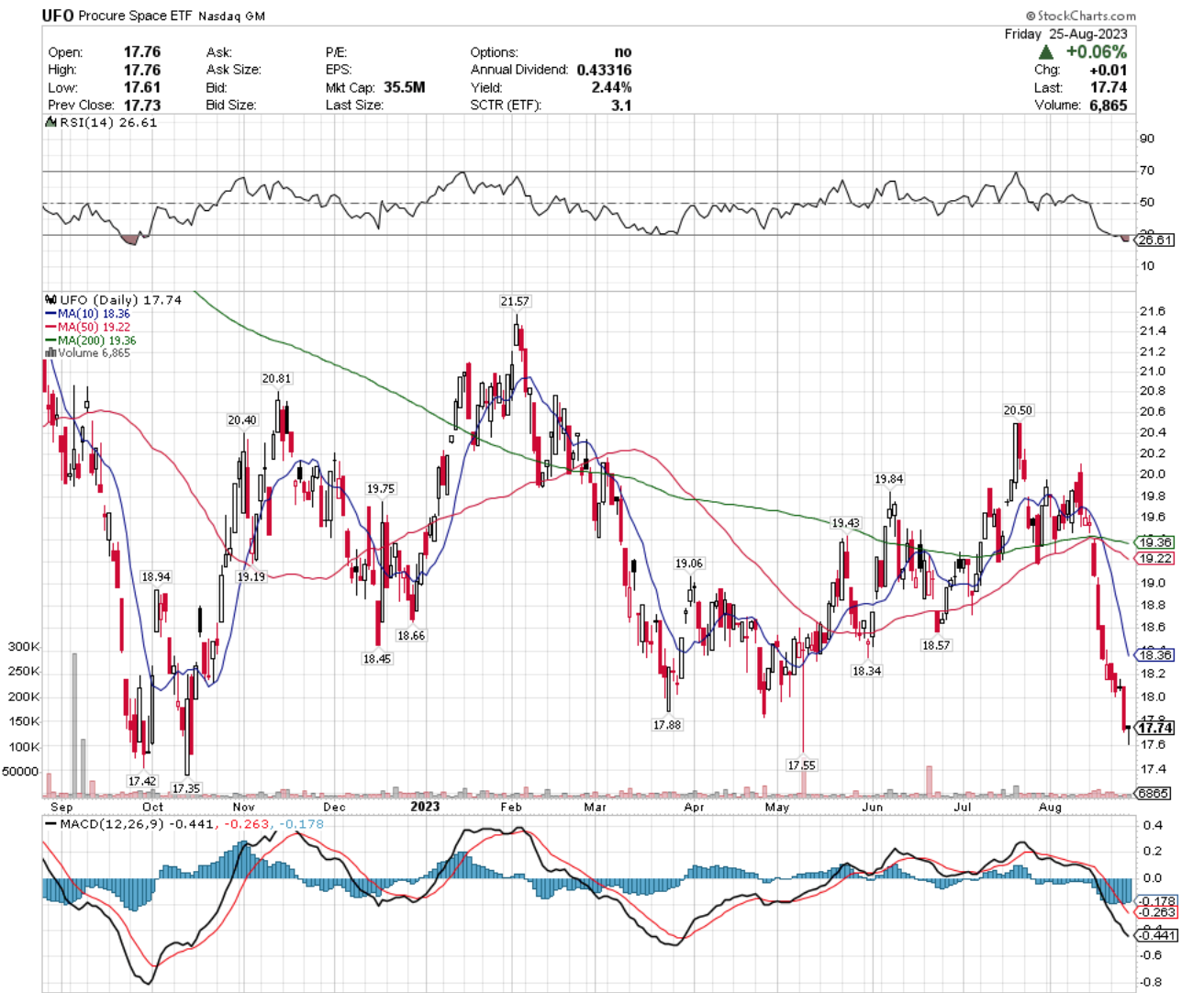The height and width of the screenshot is (993, 1204).
Task: Click the 19.06 price label
Action: point(689,563)
